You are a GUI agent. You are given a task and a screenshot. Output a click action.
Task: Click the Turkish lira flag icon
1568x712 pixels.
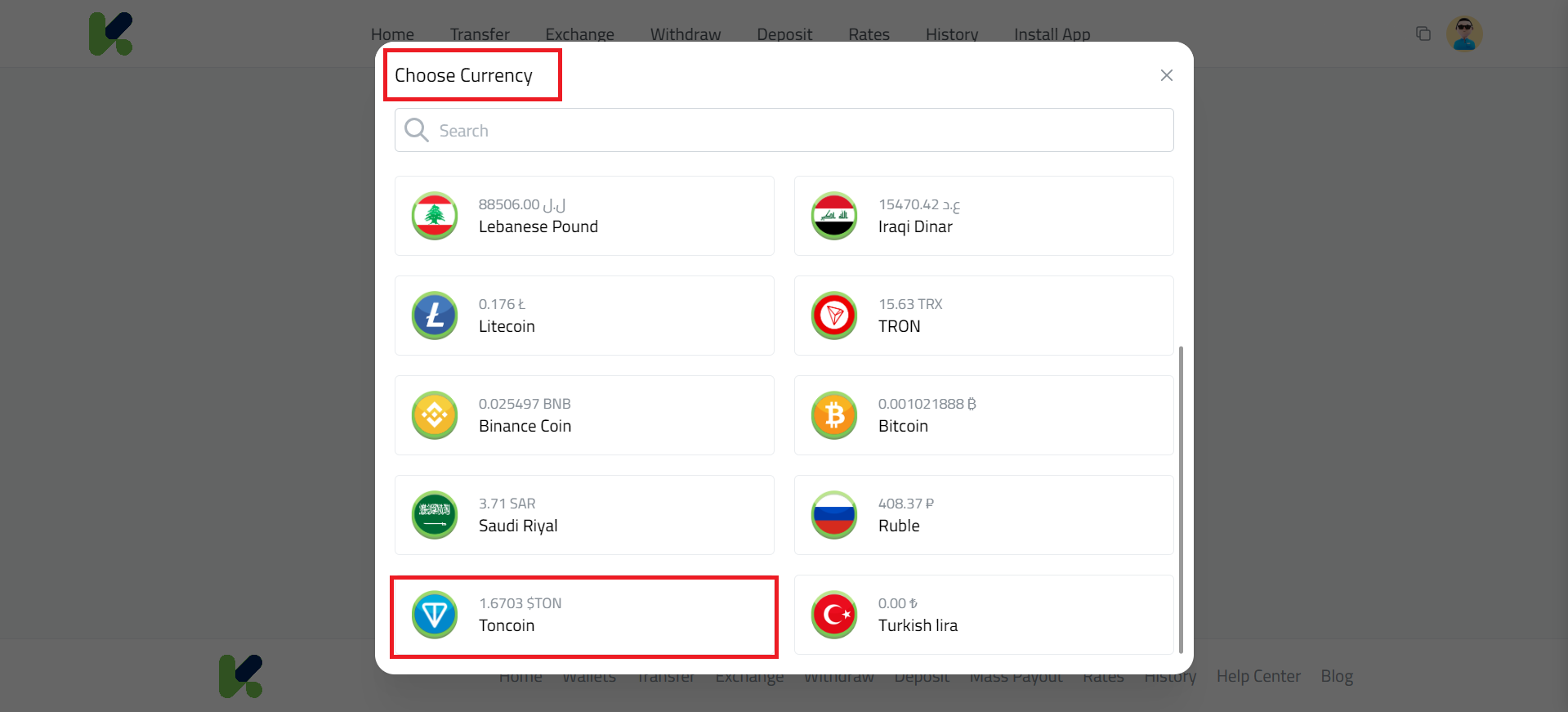click(834, 615)
